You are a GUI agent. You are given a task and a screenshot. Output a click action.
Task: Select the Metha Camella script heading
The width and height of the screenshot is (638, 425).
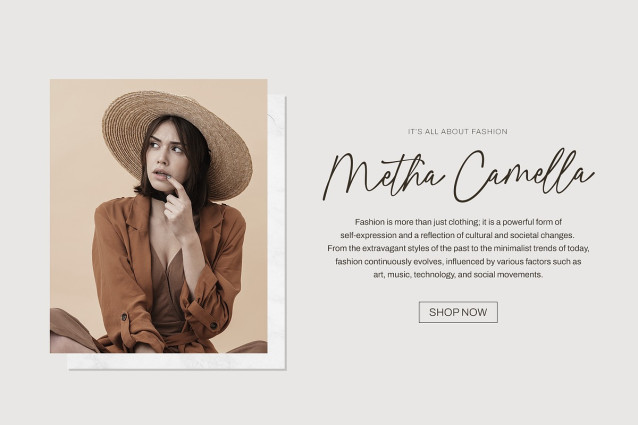459,174
